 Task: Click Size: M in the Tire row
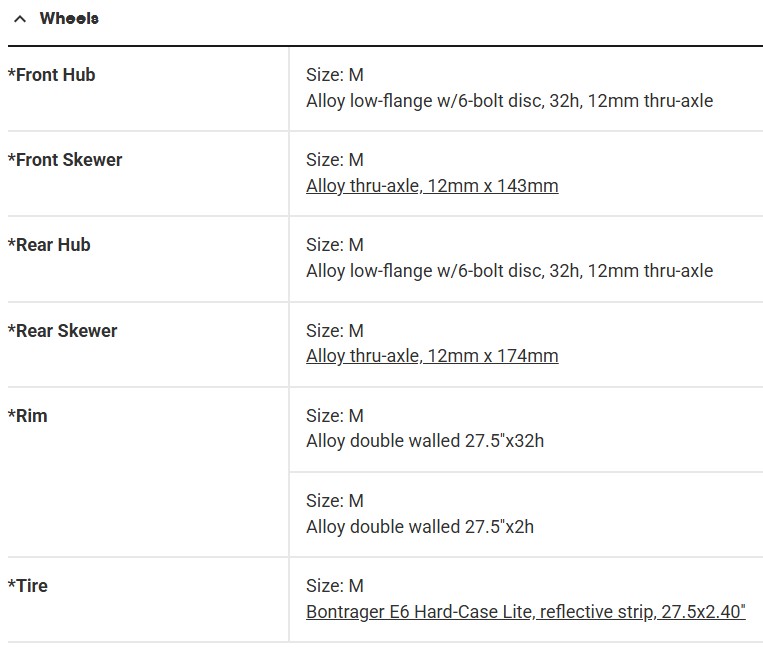[x=335, y=586]
